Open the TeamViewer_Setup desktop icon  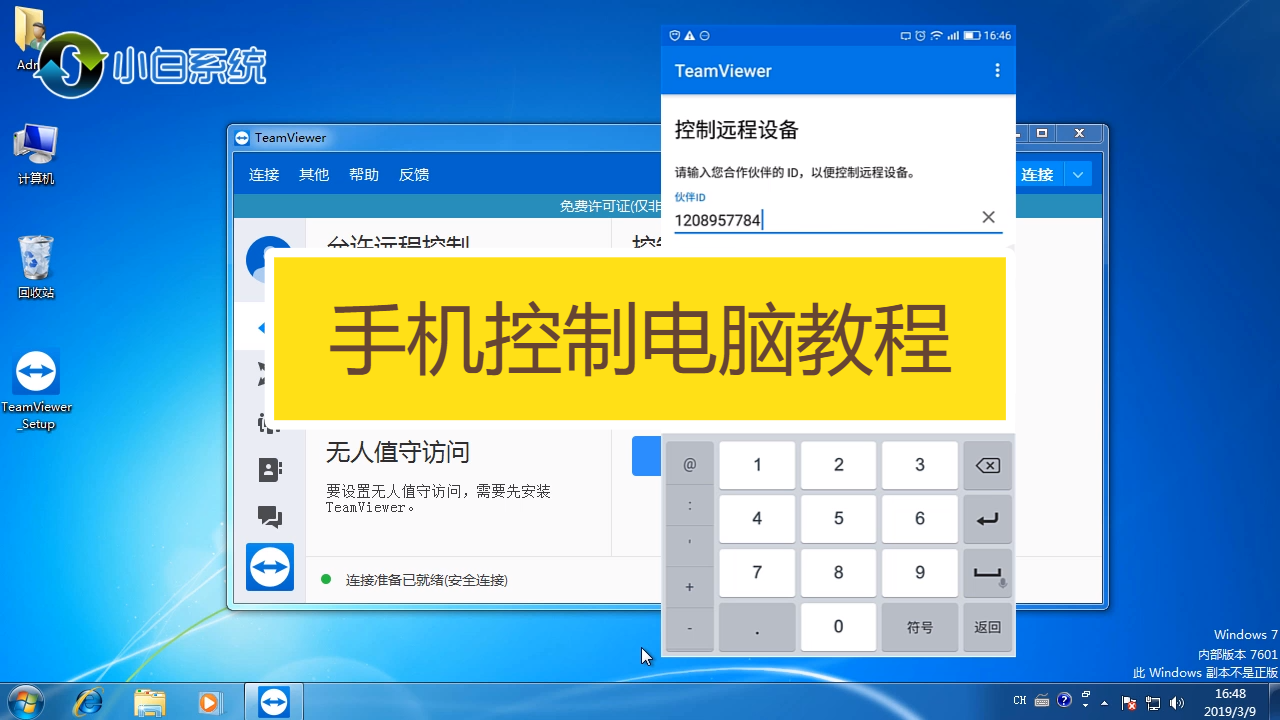pyautogui.click(x=36, y=389)
